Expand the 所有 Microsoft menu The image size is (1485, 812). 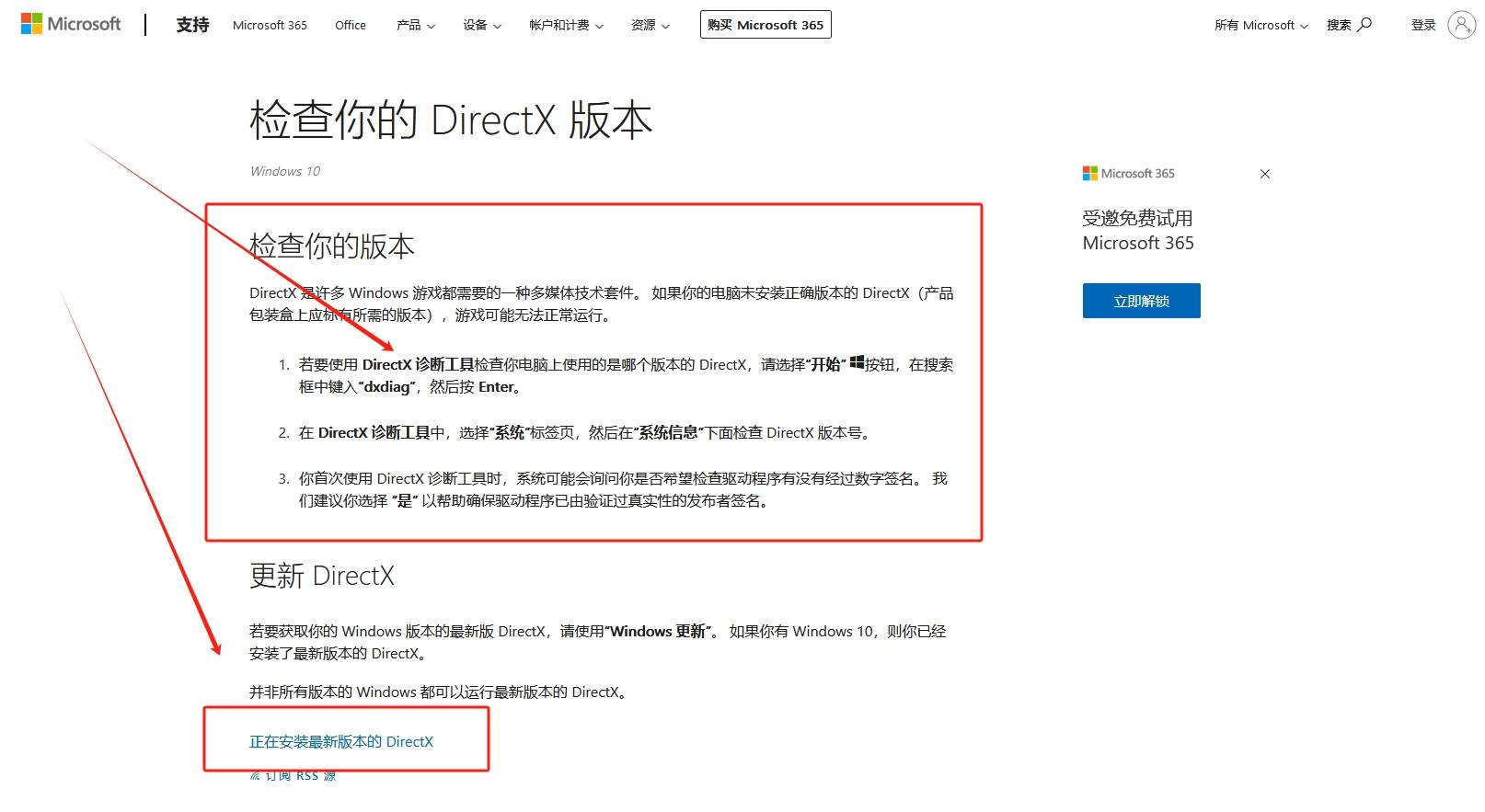(x=1261, y=25)
